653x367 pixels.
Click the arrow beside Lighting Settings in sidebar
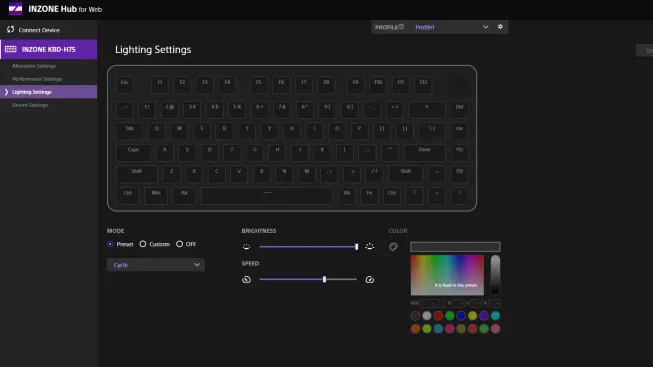pos(6,92)
